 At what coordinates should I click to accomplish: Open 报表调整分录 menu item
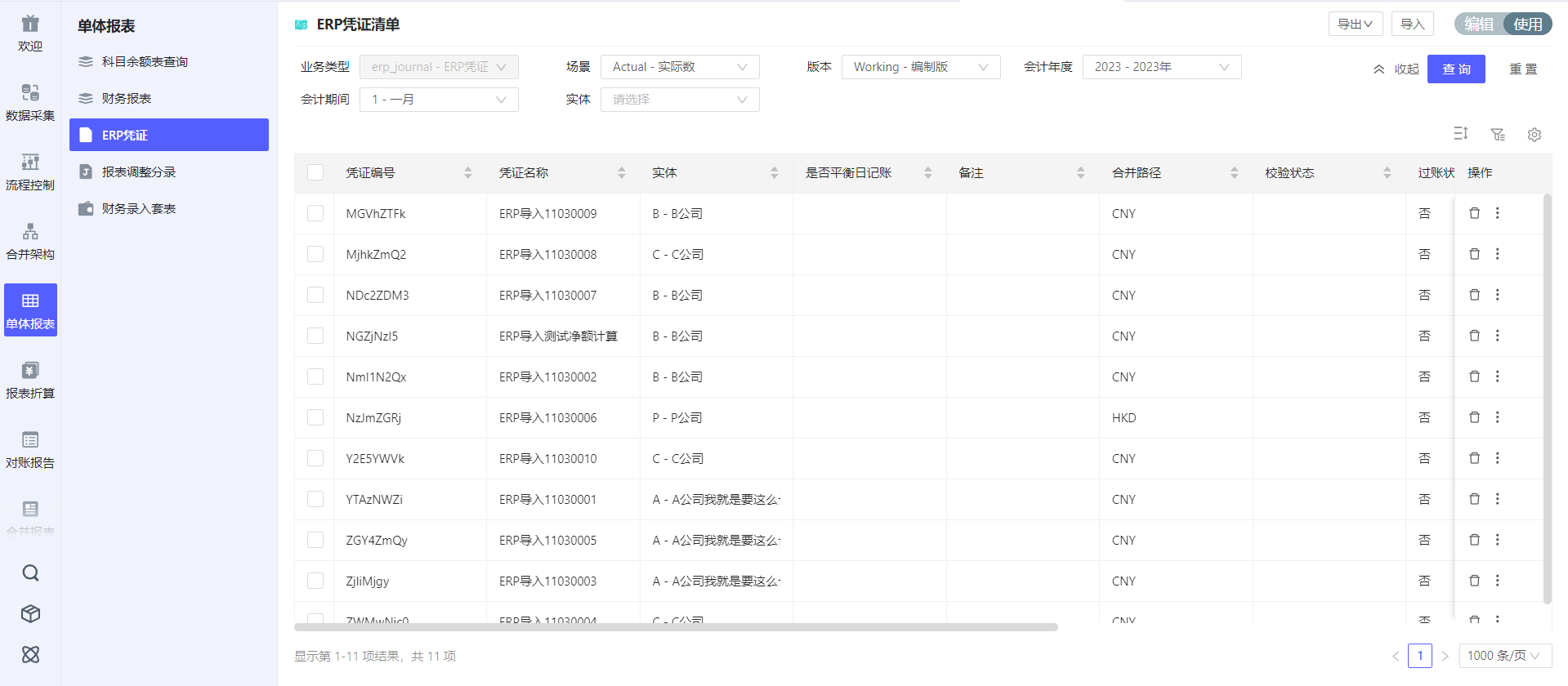point(138,172)
